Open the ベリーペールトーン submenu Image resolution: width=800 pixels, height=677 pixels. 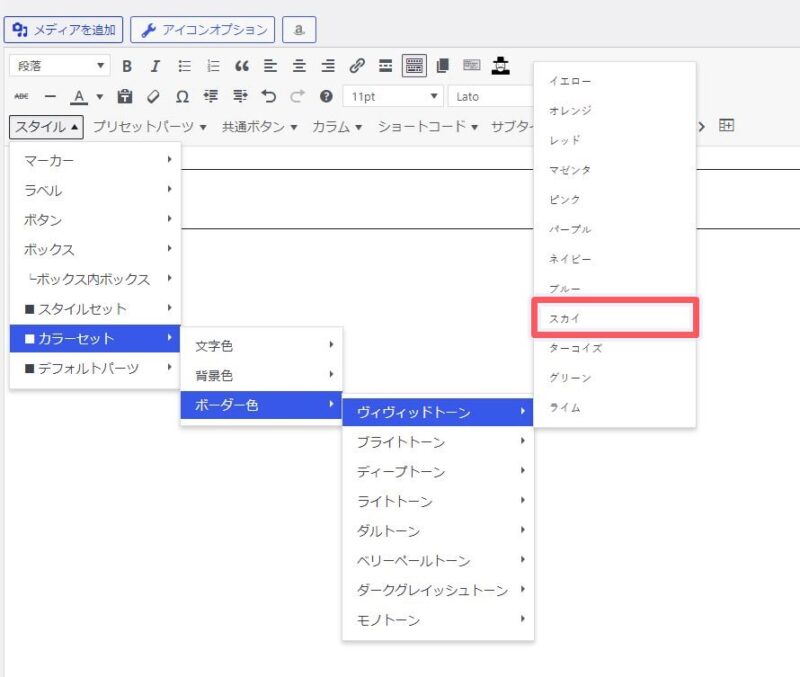(438, 560)
